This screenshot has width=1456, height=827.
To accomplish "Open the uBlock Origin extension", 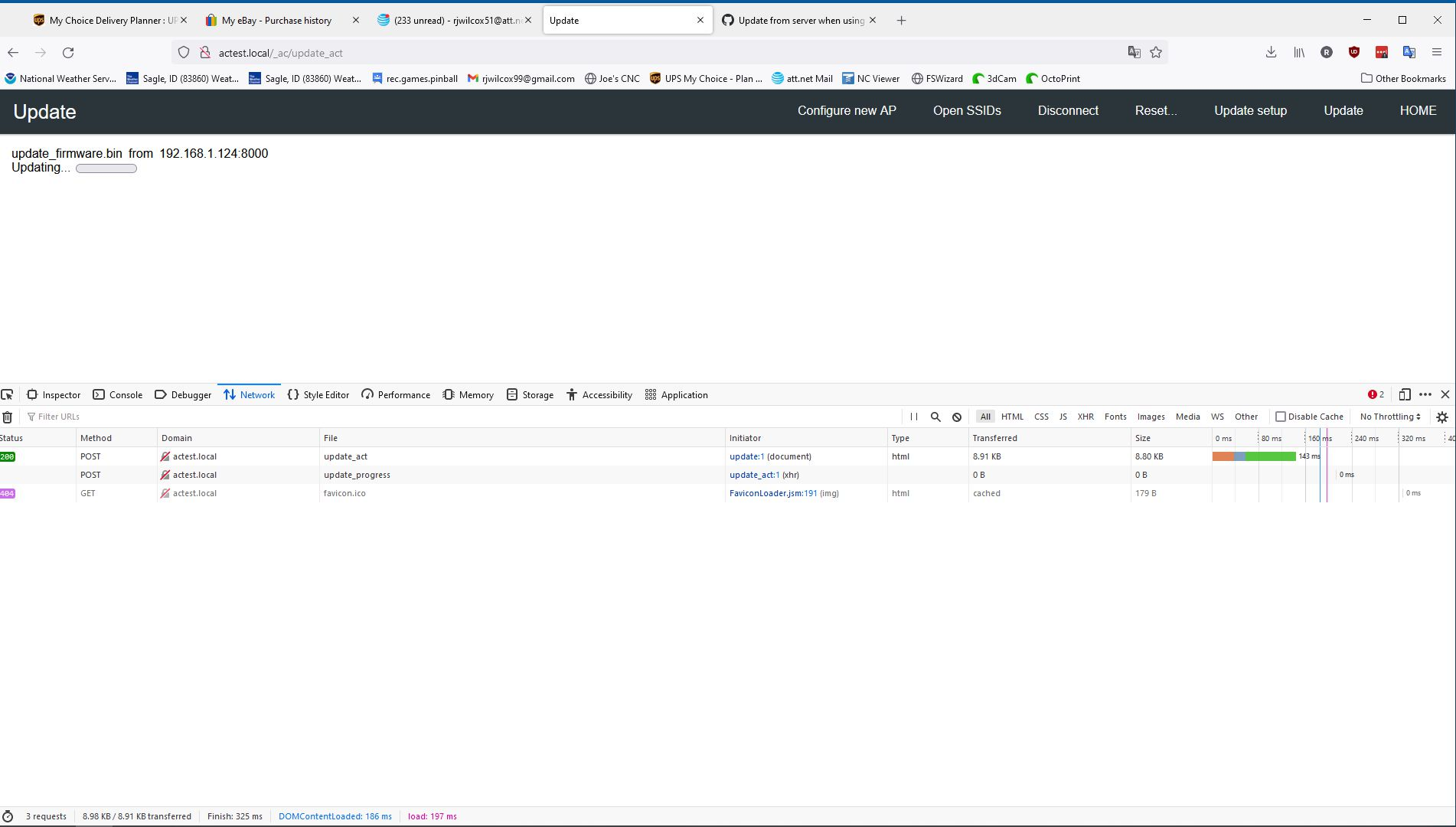I will point(1354,52).
